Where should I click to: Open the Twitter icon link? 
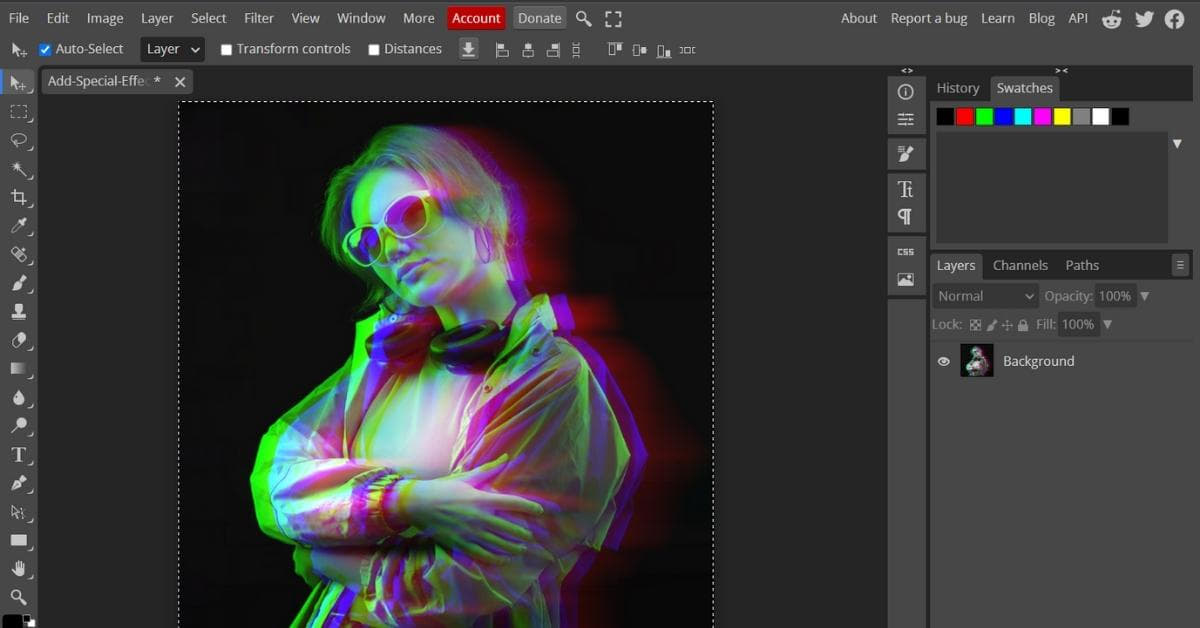(x=1144, y=18)
